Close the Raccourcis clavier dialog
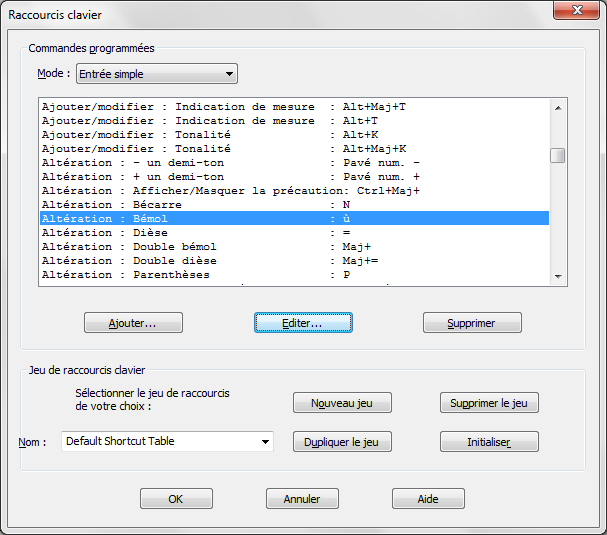607x535 pixels. [x=577, y=11]
